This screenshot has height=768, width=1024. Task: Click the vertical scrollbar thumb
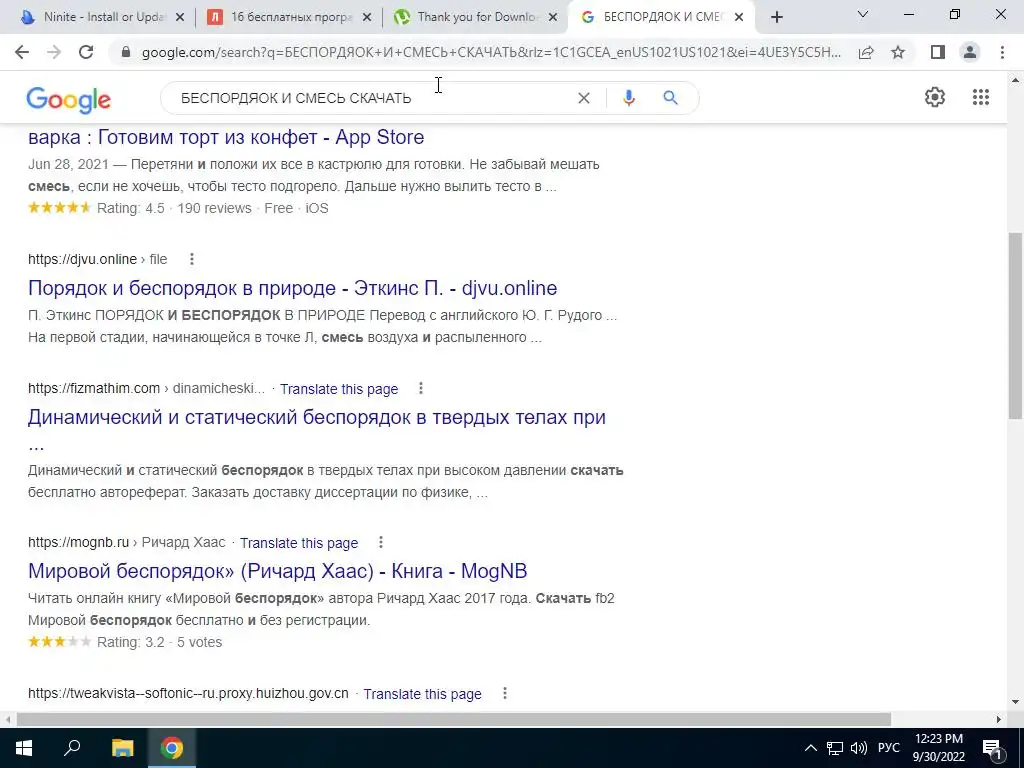[1015, 325]
